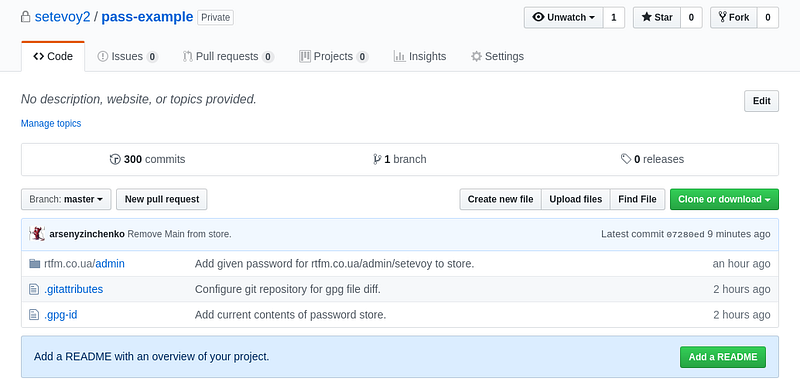Open commit 'Add current contents of password store.'
This screenshot has height=391, width=800.
(x=290, y=315)
